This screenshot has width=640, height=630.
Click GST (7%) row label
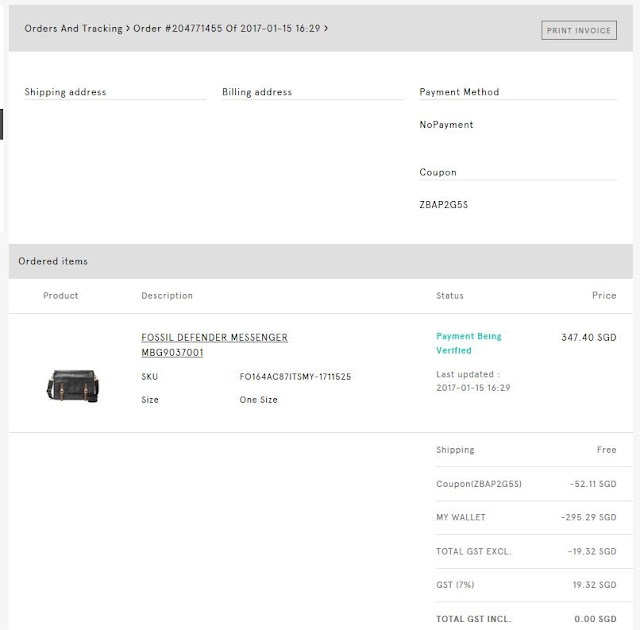point(455,585)
